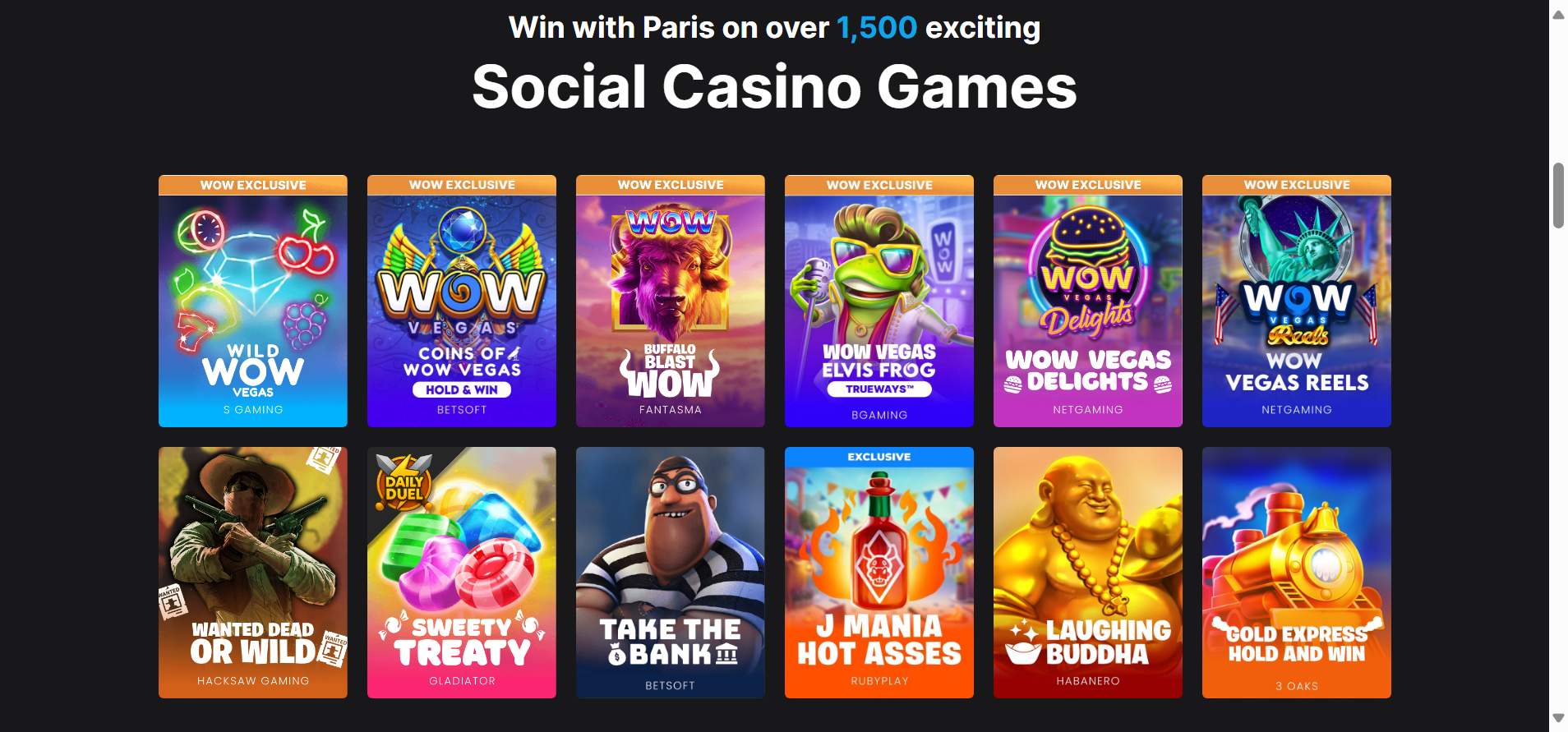Viewport: 1568px width, 732px height.
Task: Click the scrollbar up arrow
Action: (x=1558, y=14)
